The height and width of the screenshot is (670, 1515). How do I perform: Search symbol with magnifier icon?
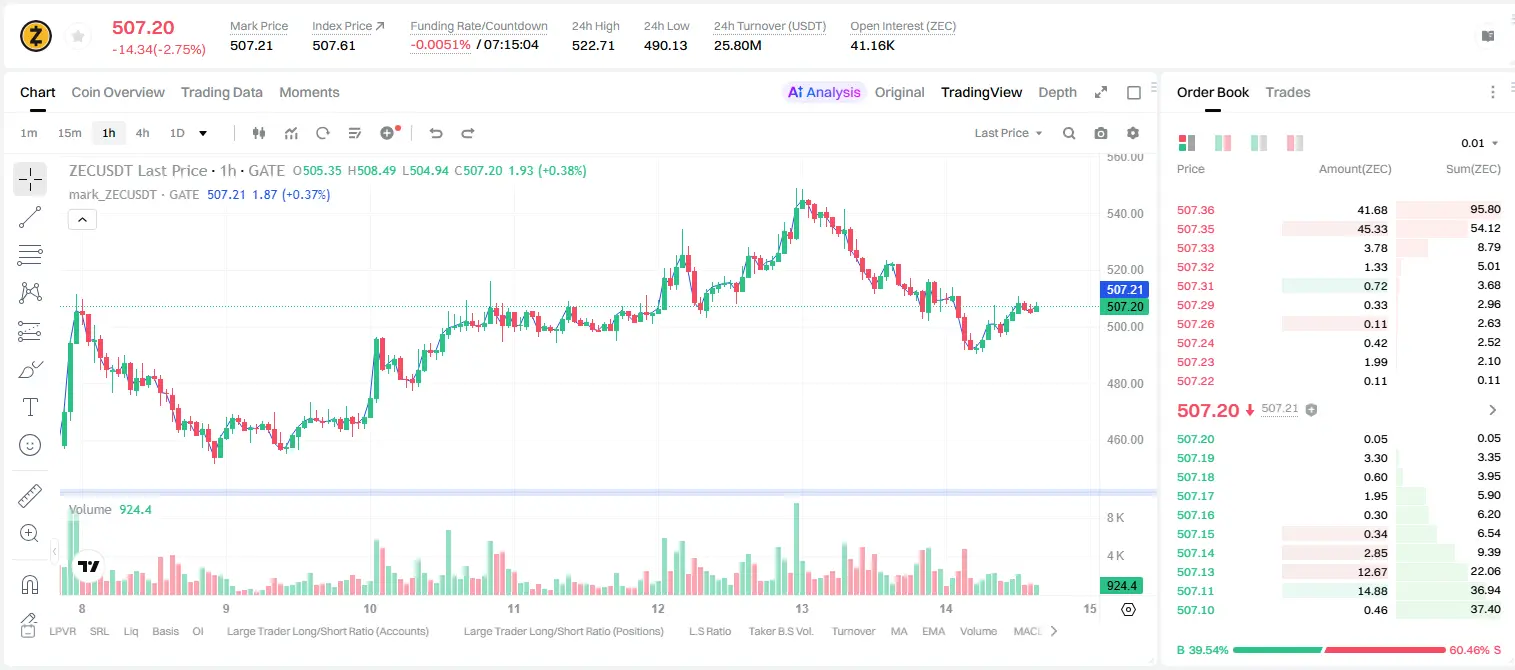click(x=1069, y=133)
